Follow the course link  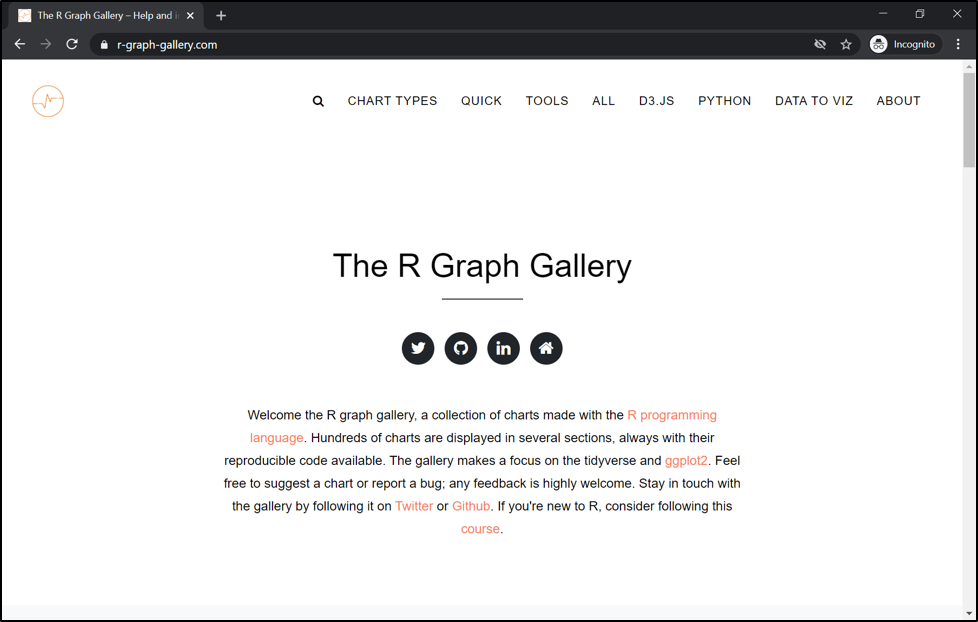coord(480,529)
